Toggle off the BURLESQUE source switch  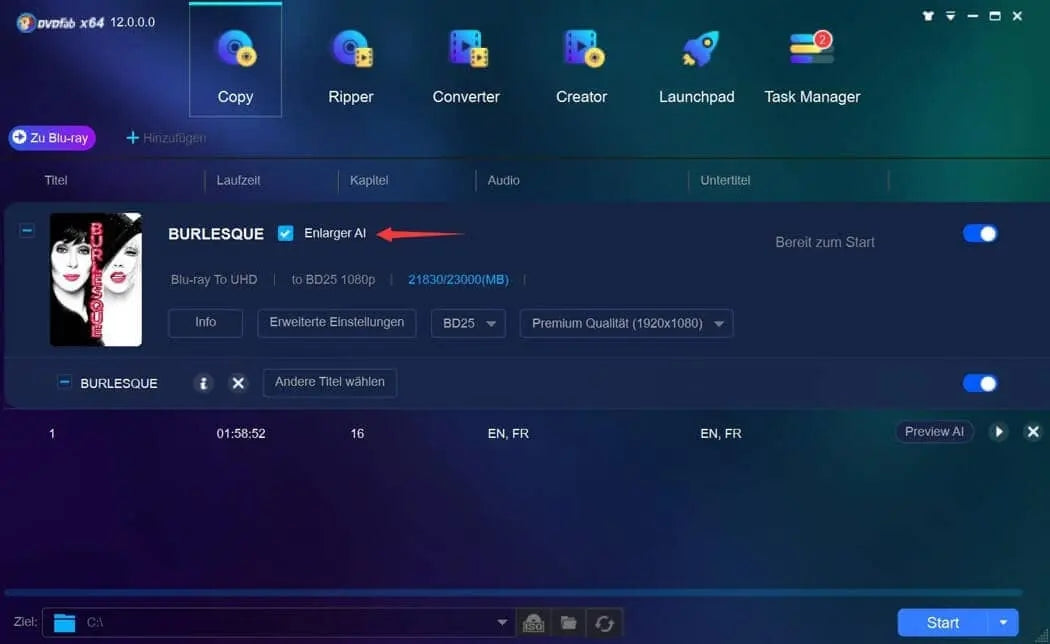(979, 233)
